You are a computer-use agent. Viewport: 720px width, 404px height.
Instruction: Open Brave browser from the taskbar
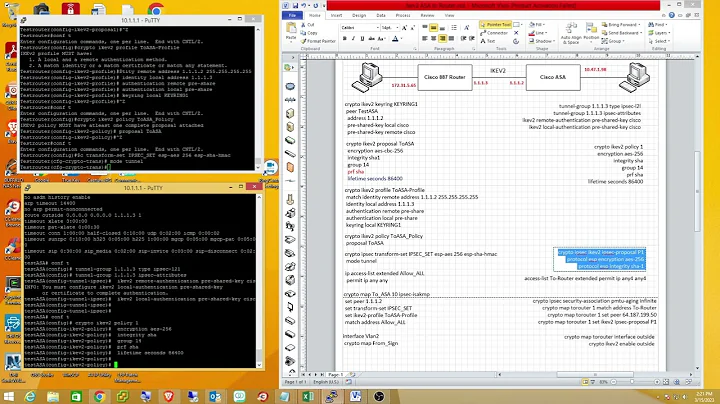click(169, 396)
